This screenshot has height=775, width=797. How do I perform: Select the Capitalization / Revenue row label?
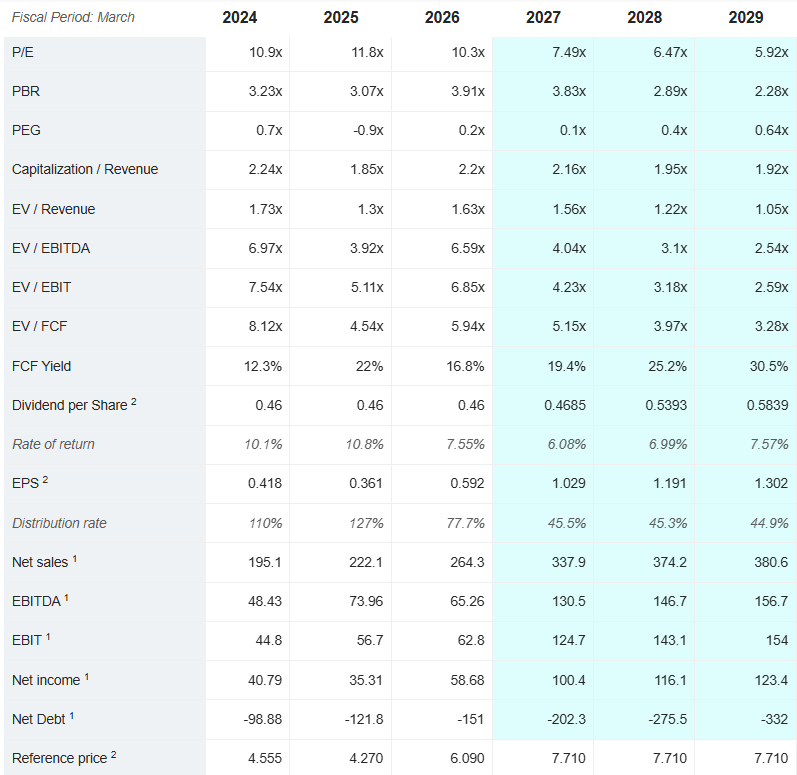(85, 169)
